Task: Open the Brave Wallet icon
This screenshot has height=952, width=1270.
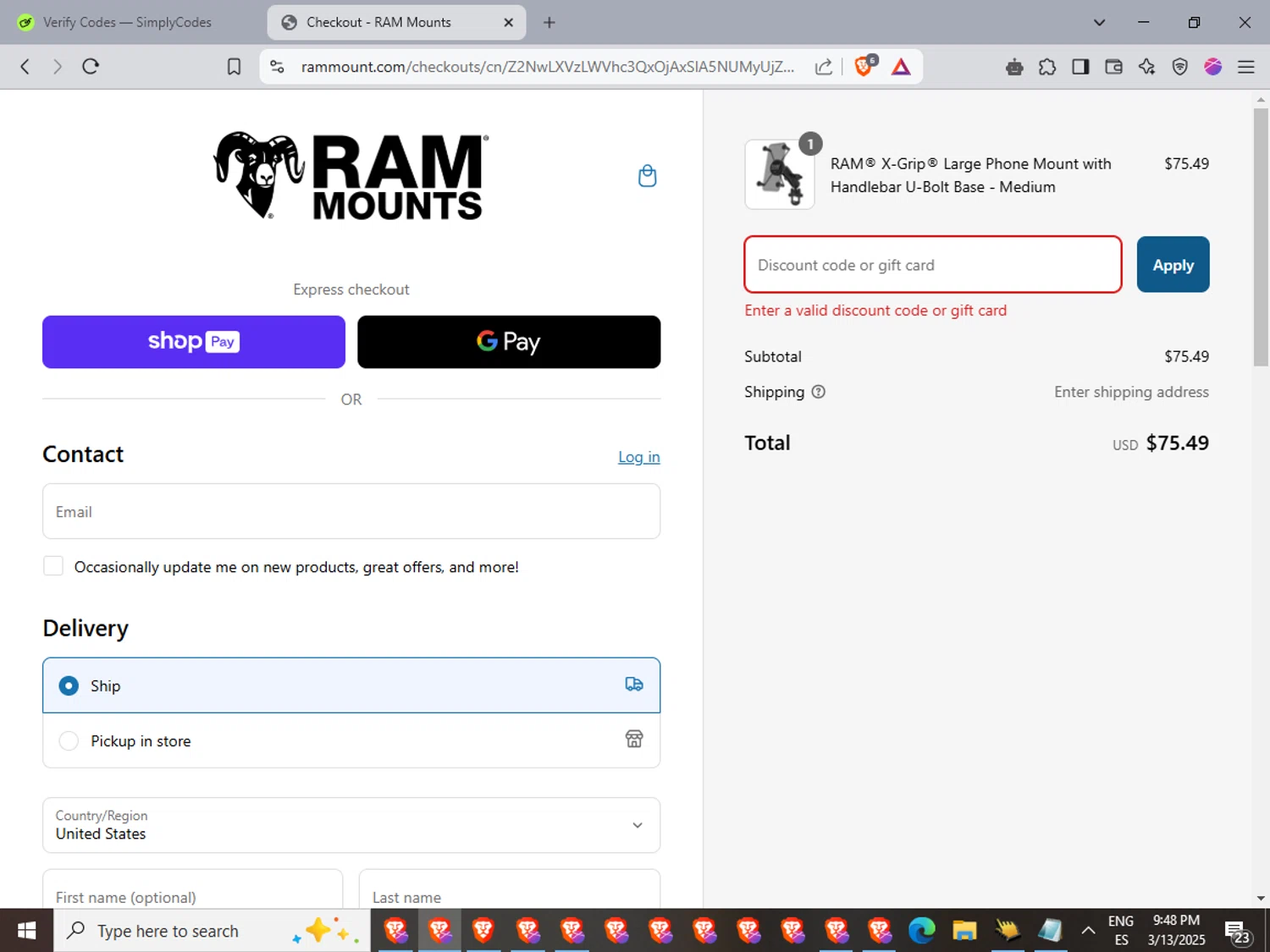Action: click(1113, 67)
